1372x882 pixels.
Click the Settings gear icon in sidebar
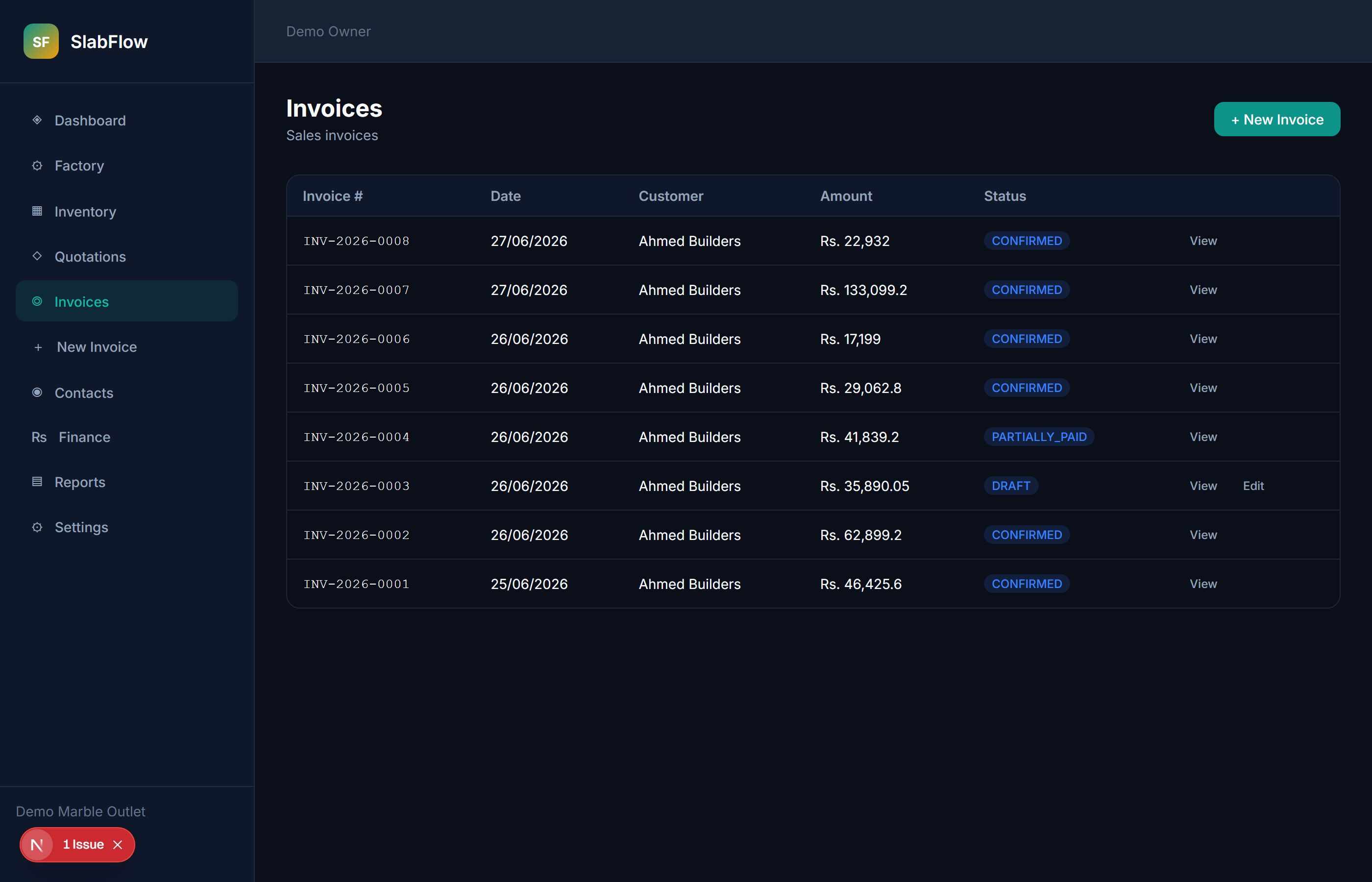(37, 527)
